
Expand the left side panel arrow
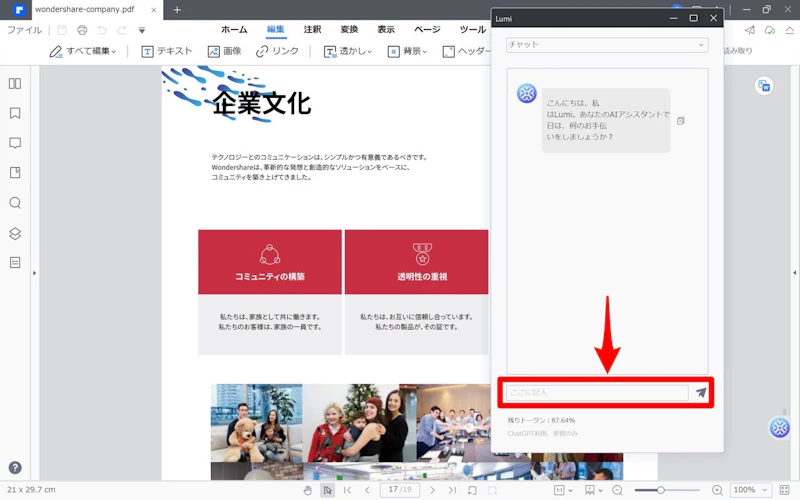(34, 273)
